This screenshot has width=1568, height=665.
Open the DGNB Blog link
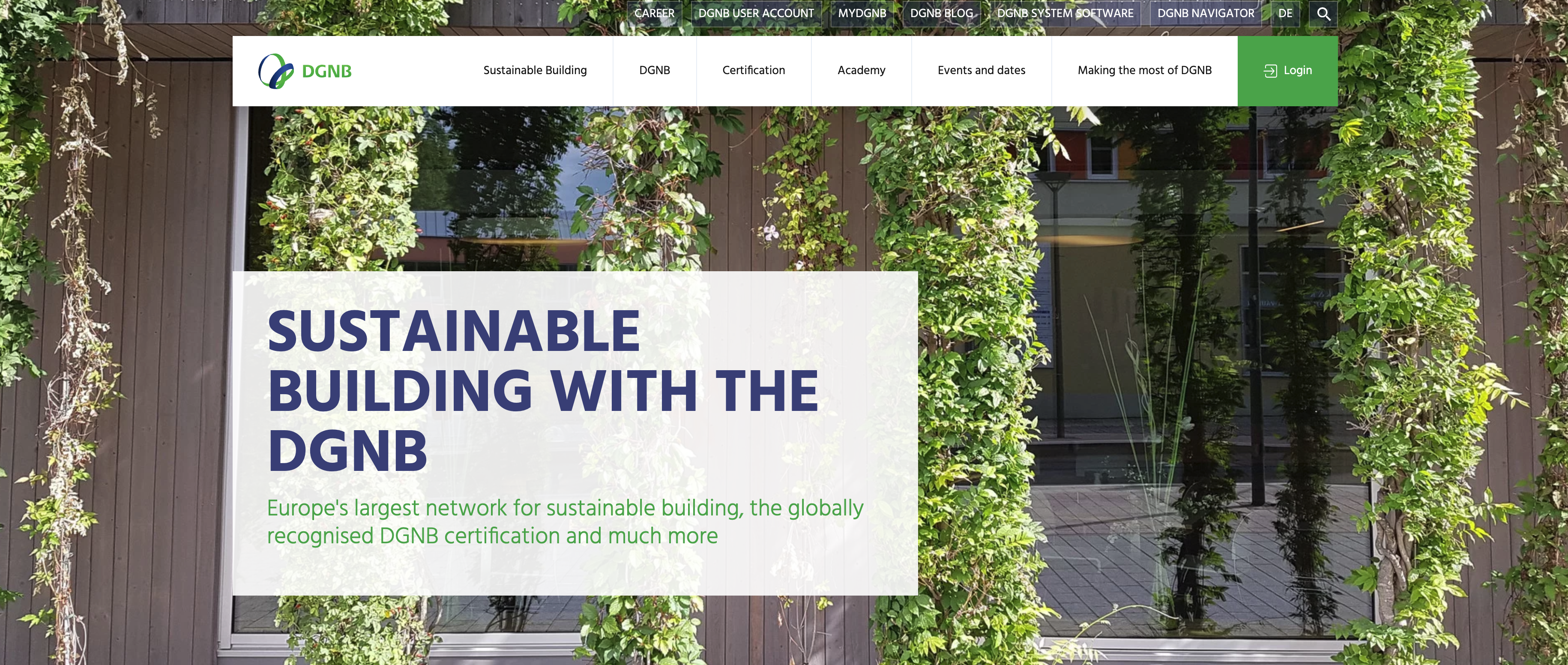pos(942,13)
